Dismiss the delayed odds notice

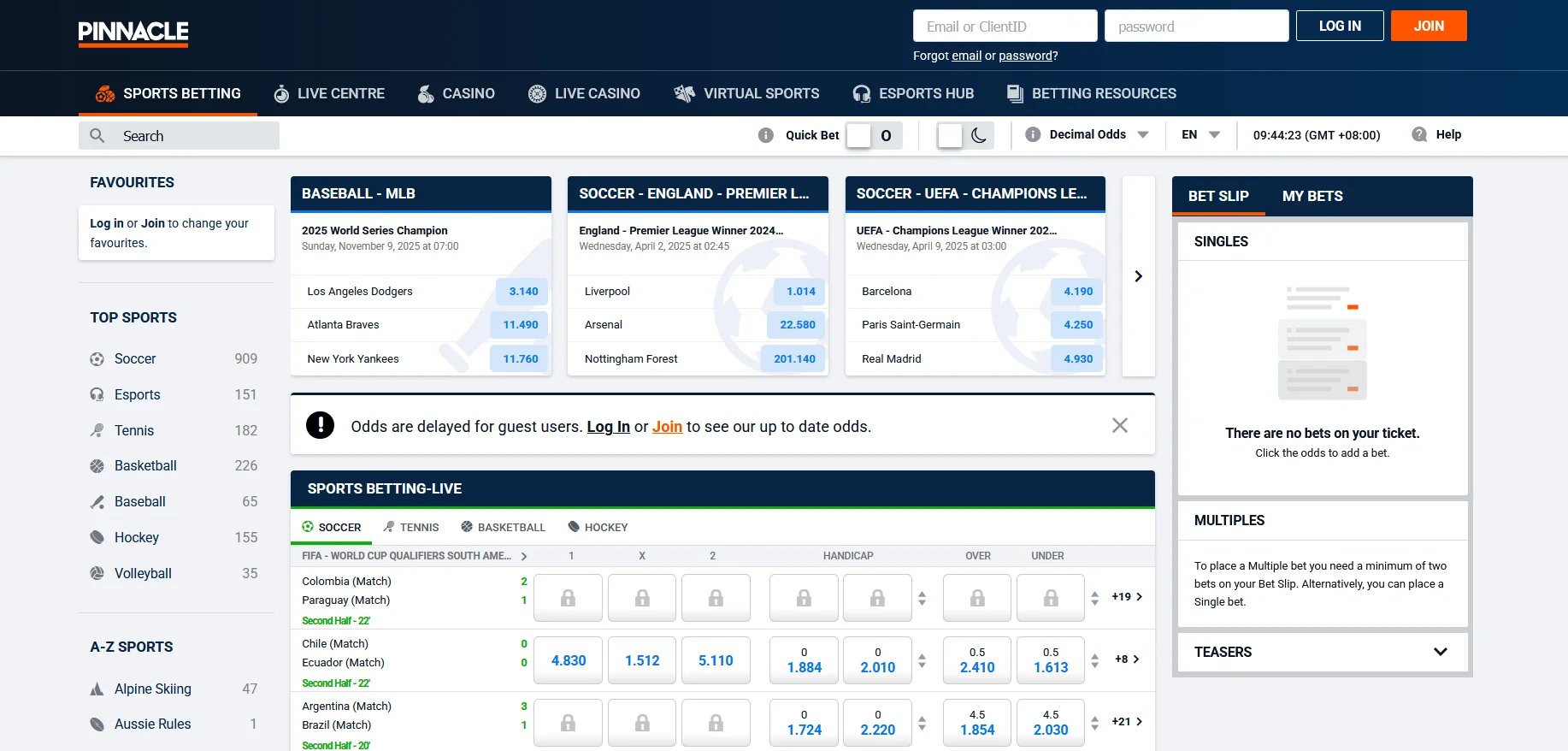tap(1119, 425)
